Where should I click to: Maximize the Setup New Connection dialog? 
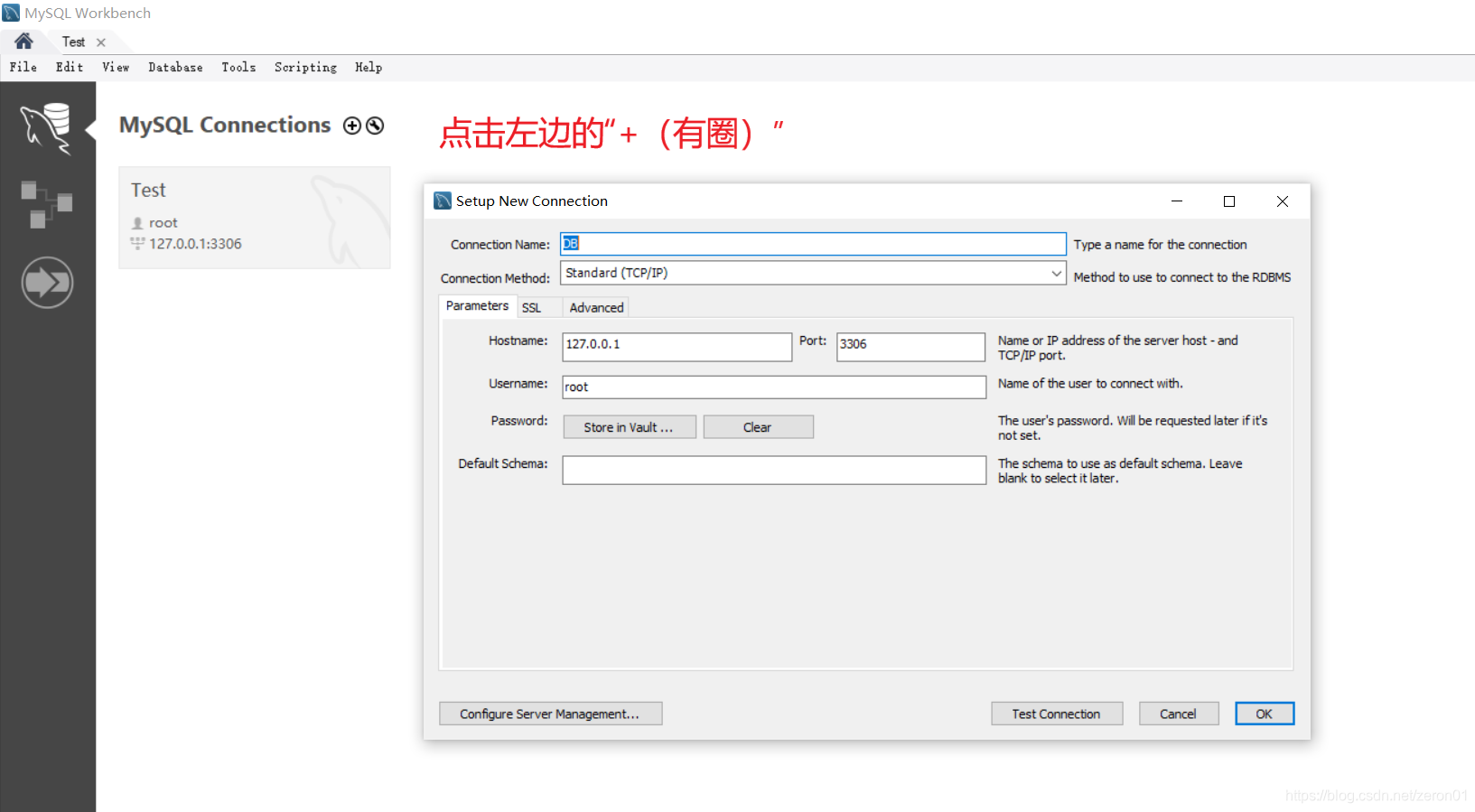pyautogui.click(x=1229, y=201)
